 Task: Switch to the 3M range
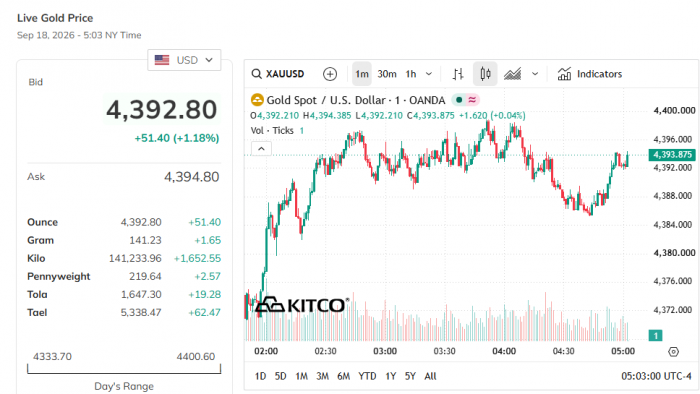coord(322,376)
